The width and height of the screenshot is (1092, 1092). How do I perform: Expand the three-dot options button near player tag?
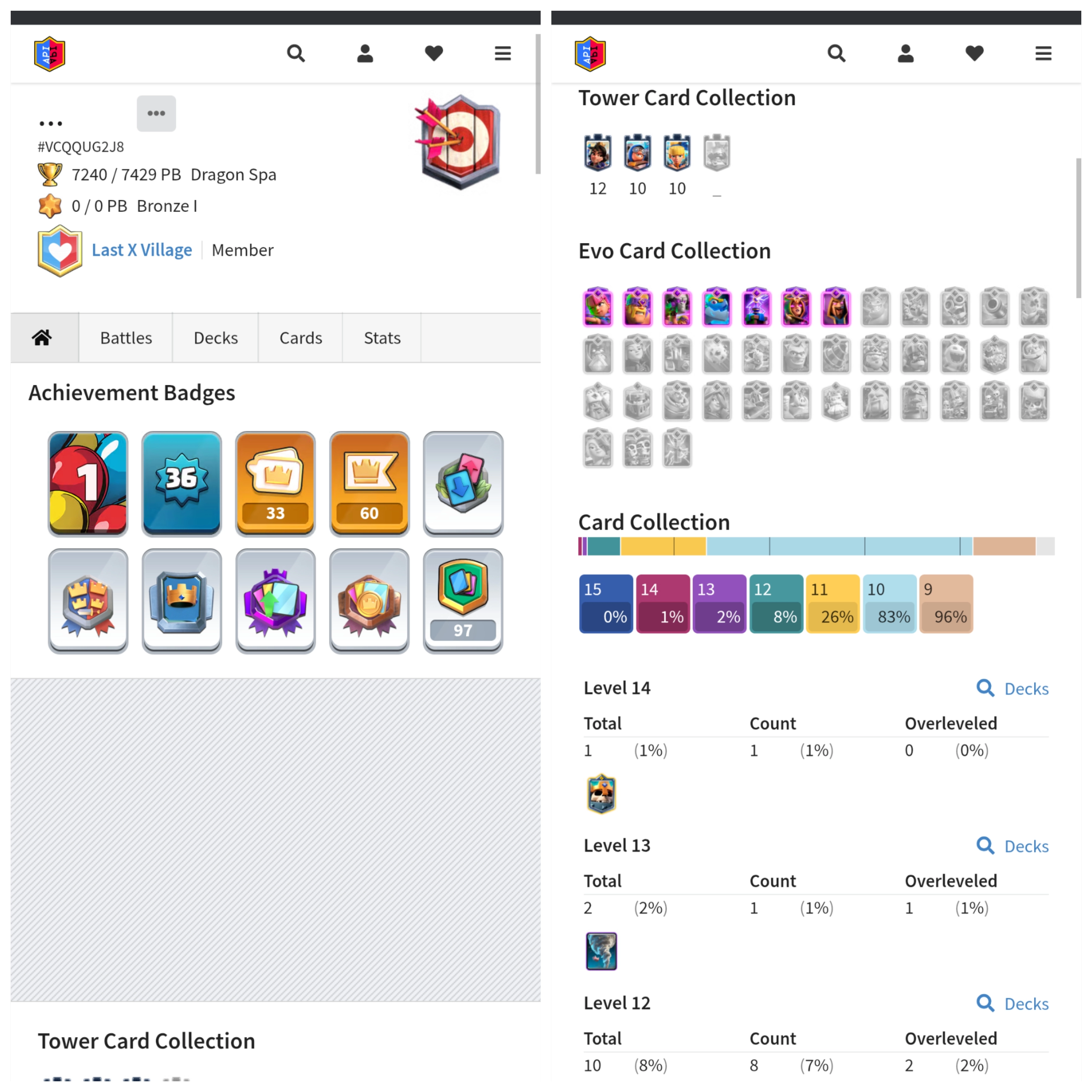click(x=156, y=113)
